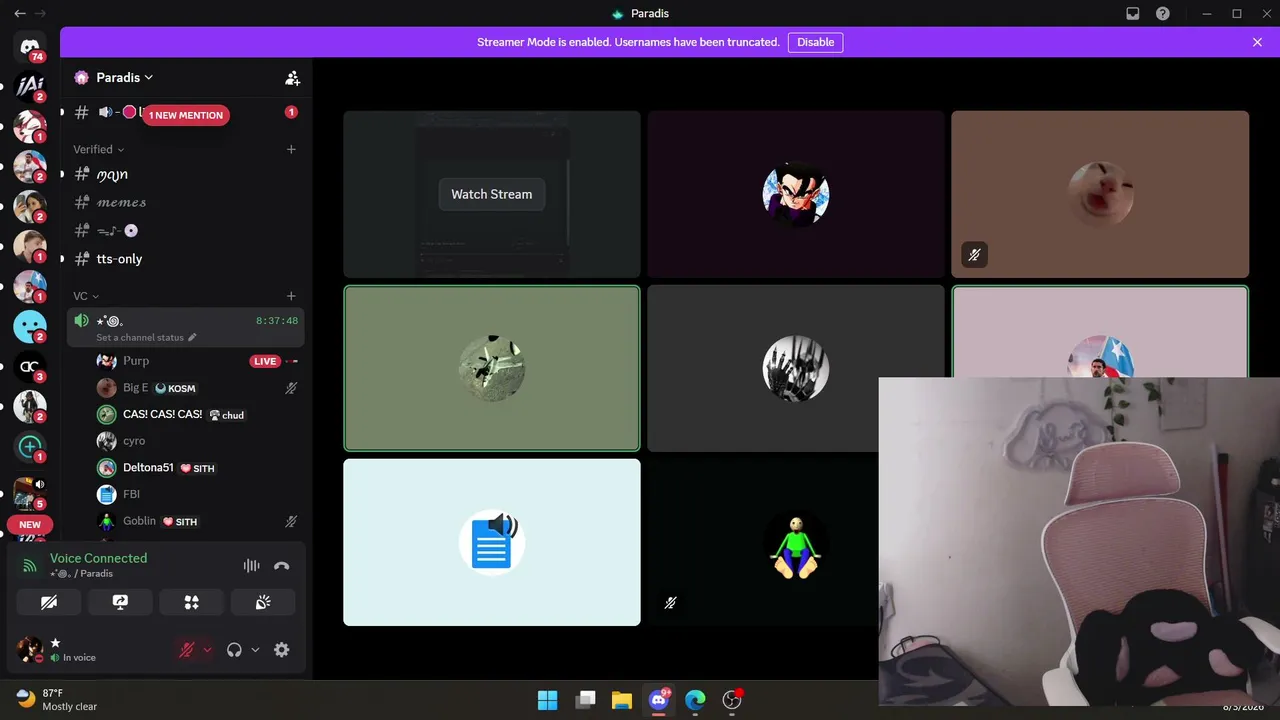Jump to the 1 New Mention
Image resolution: width=1280 pixels, height=720 pixels.
186,115
